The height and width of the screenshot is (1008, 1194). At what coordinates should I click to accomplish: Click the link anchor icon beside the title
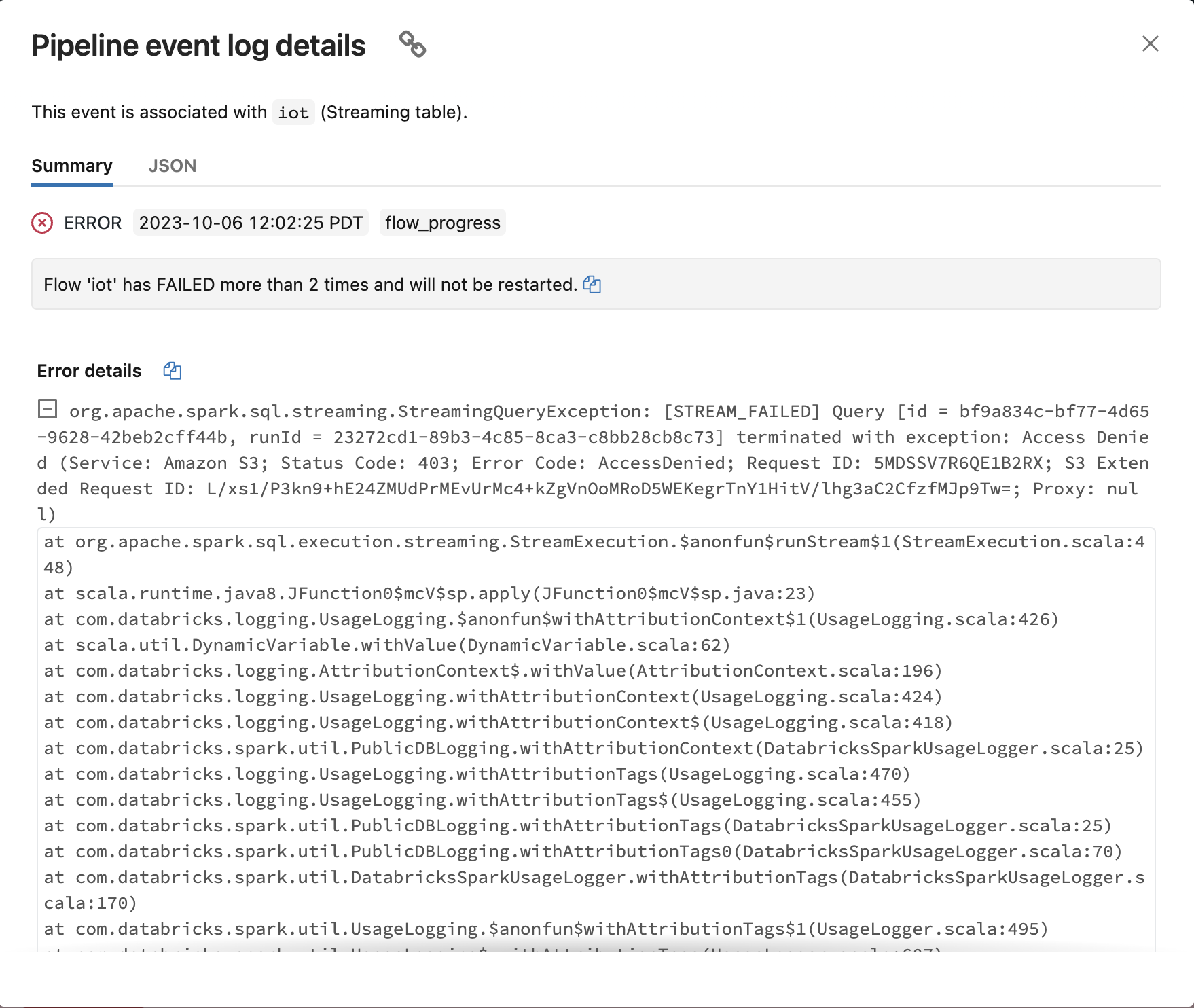tap(413, 45)
